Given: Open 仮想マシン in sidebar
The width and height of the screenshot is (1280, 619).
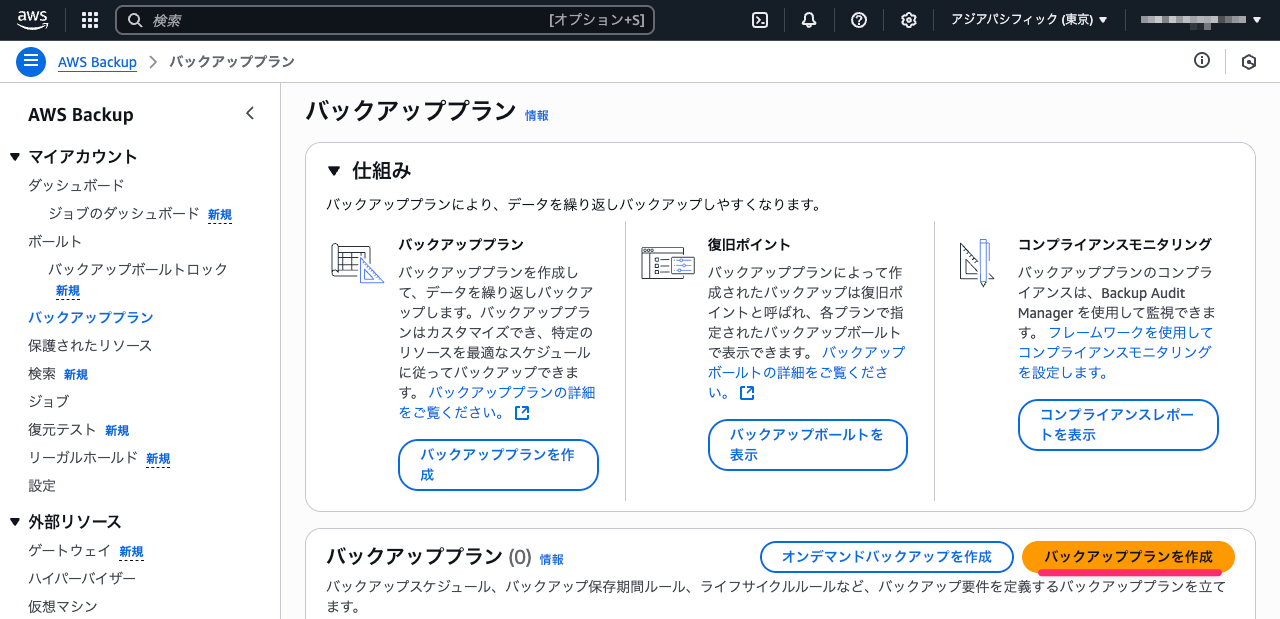Looking at the screenshot, I should [63, 606].
